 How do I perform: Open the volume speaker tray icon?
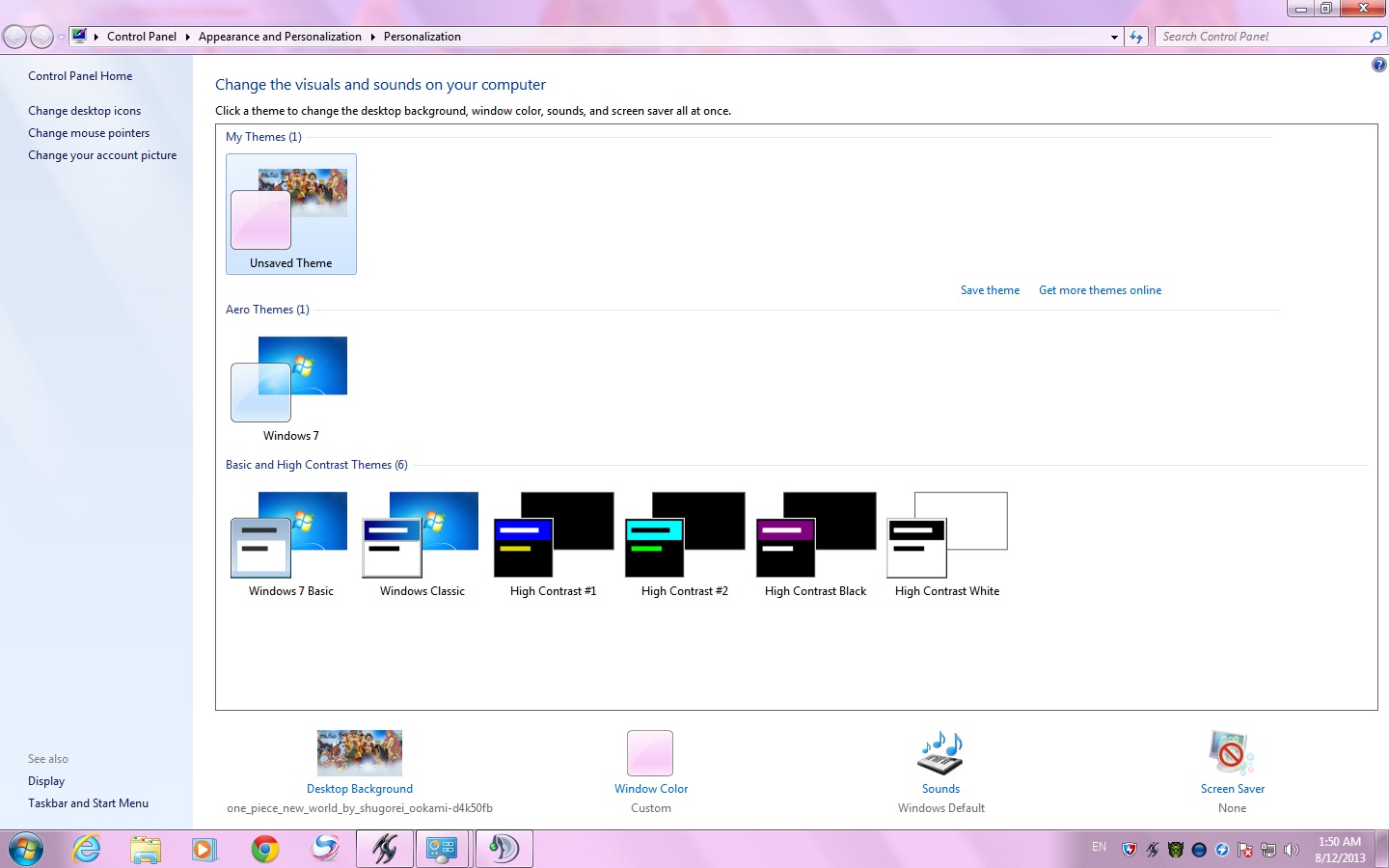[x=1292, y=850]
